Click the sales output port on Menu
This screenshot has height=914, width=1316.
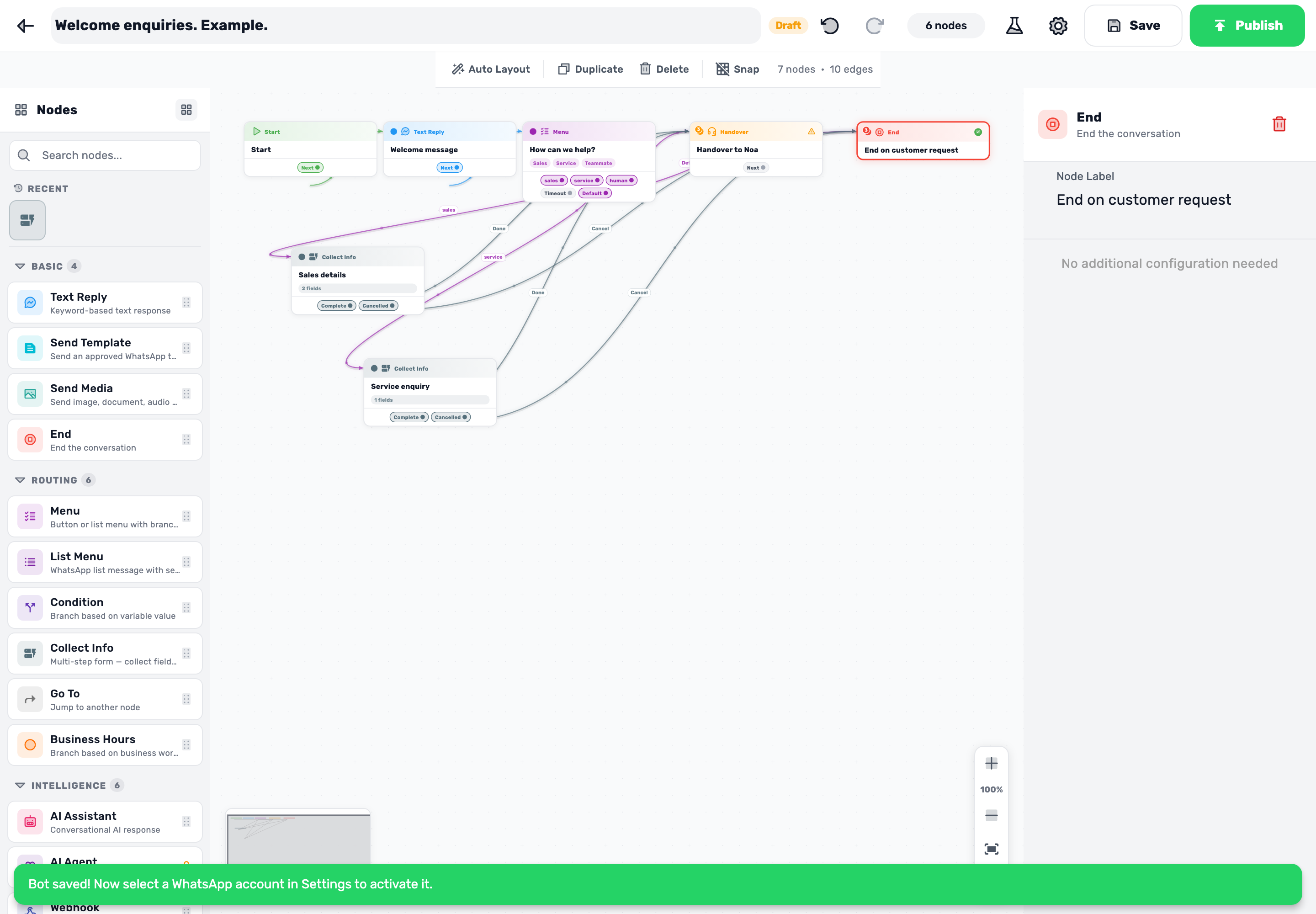pyautogui.click(x=554, y=181)
